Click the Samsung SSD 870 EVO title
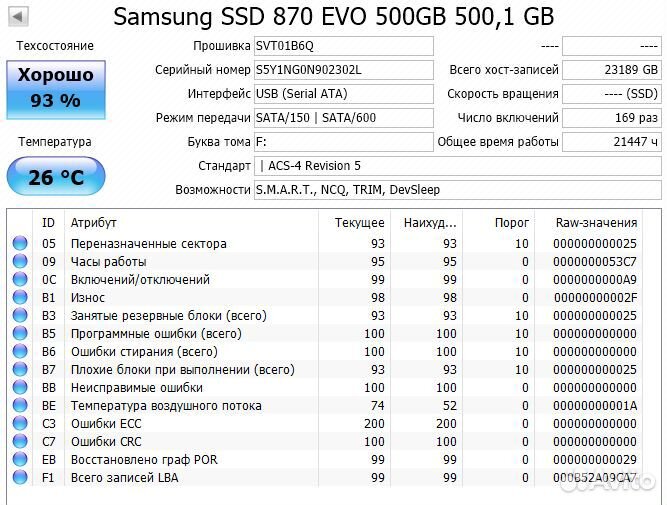The height and width of the screenshot is (505, 667). [x=334, y=17]
